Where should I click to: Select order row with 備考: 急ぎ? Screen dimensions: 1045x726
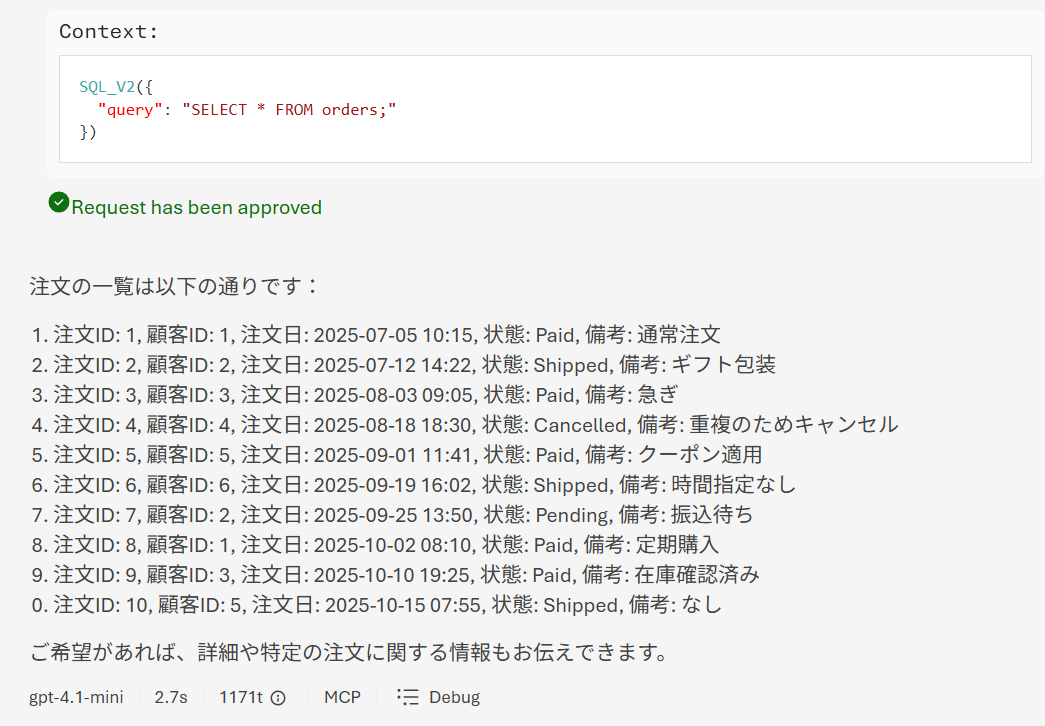pyautogui.click(x=355, y=395)
